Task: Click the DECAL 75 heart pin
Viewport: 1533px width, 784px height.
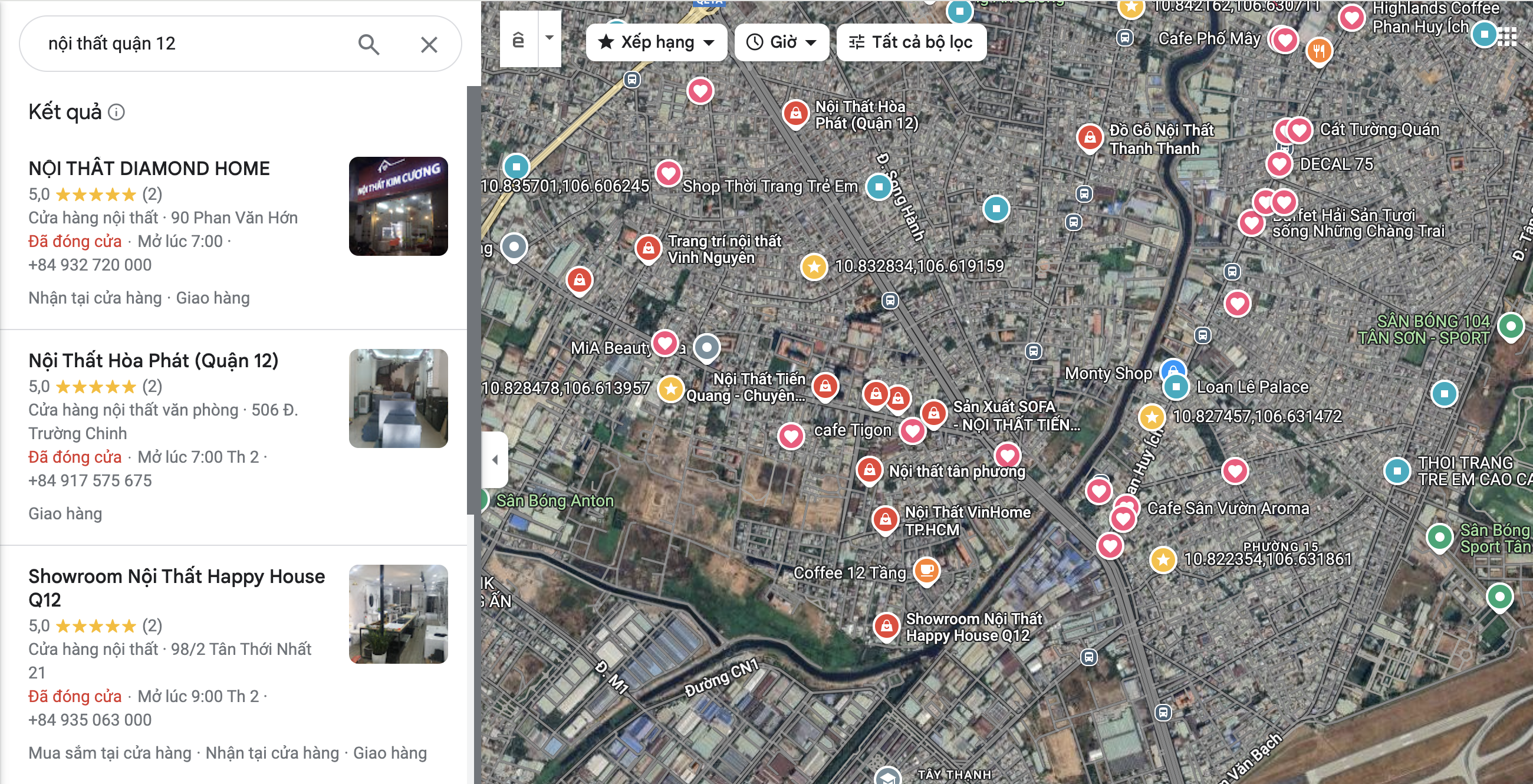Action: 1279,164
